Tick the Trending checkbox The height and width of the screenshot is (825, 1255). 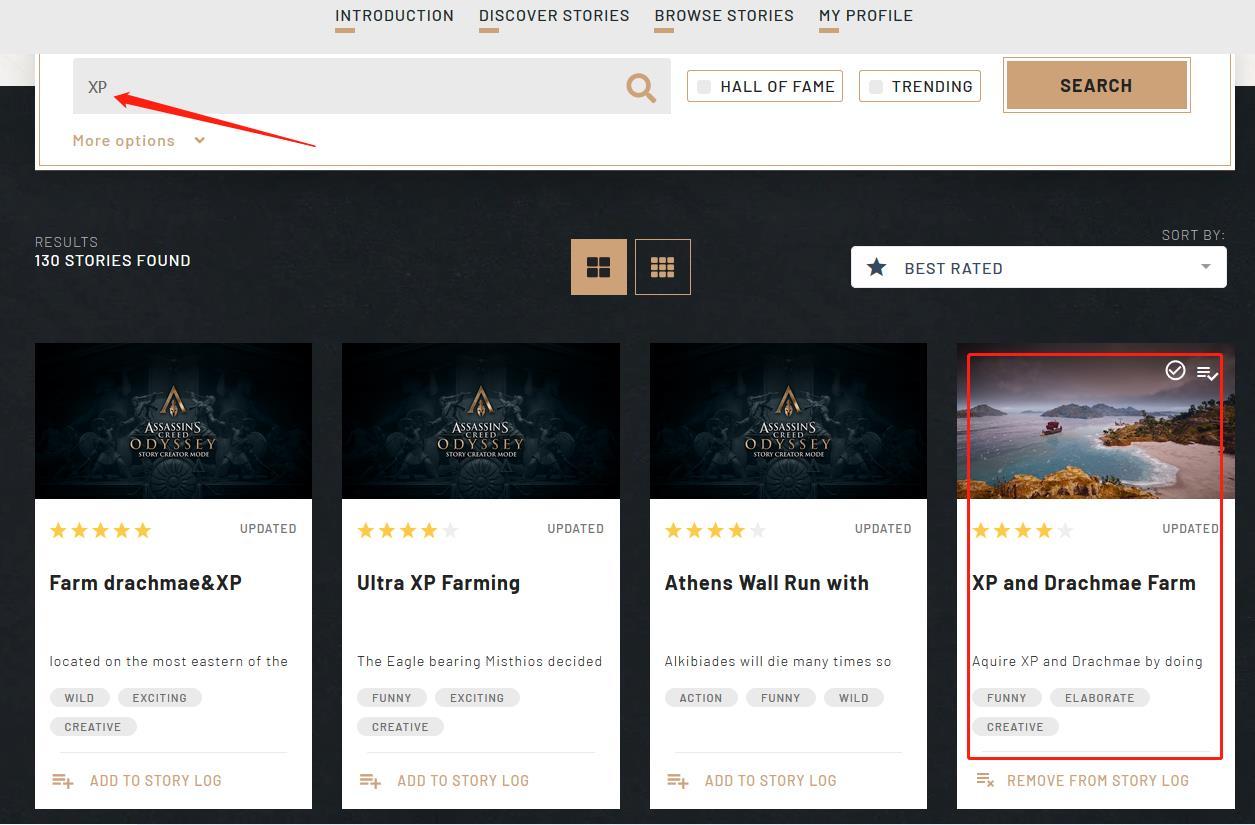tap(876, 87)
